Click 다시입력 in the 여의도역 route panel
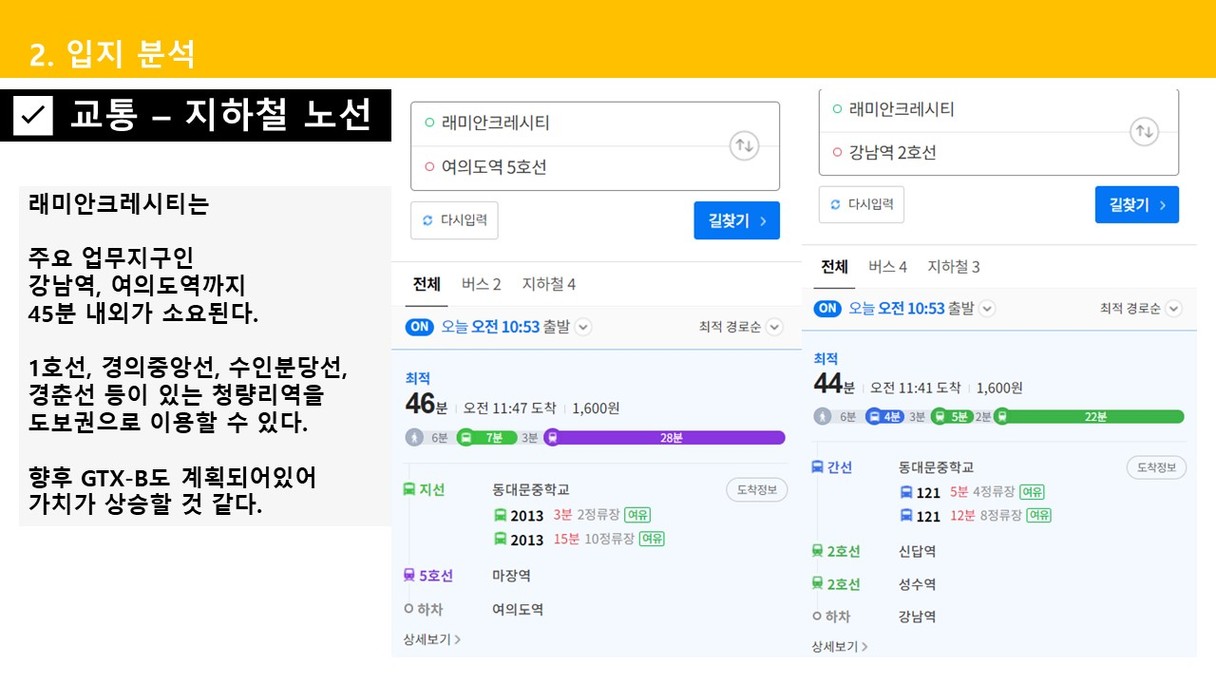The image size is (1216, 684). click(x=454, y=220)
